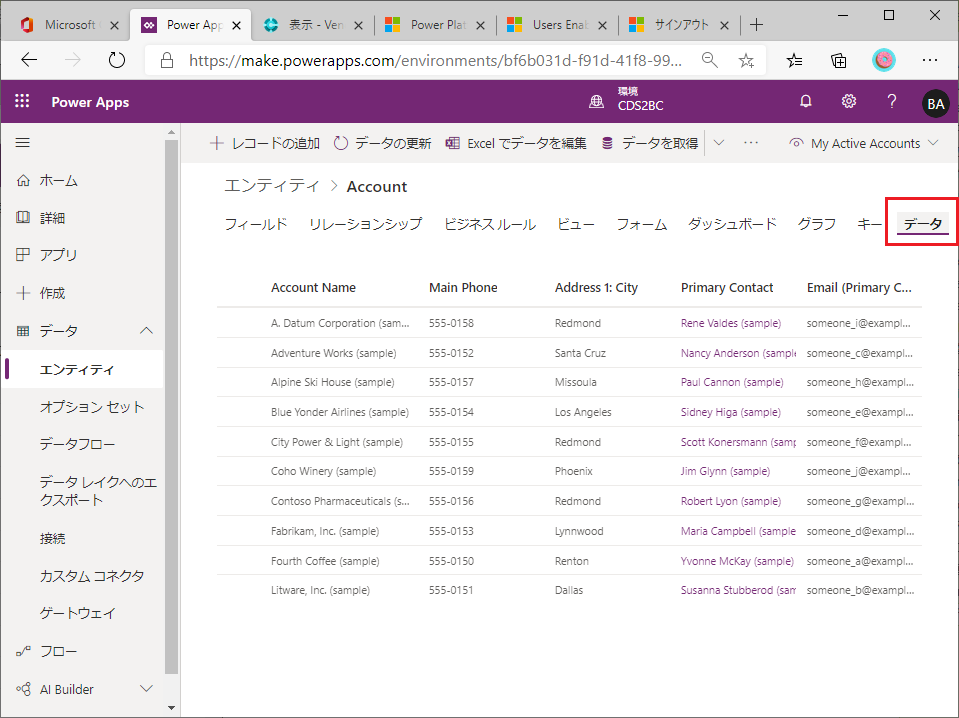Open the browser profile avatar
Screen dimensions: 959x718
coord(883,60)
